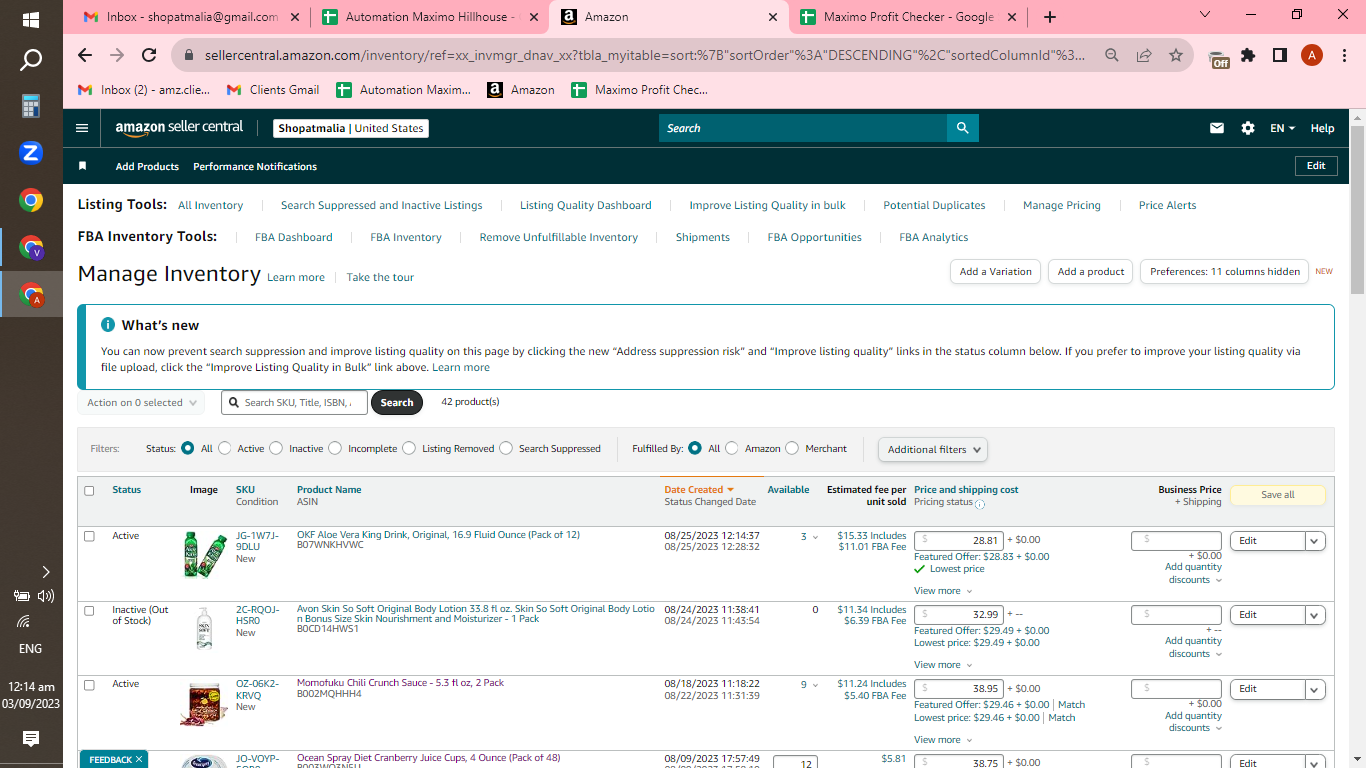The height and width of the screenshot is (768, 1366).
Task: Open Preferences: 11 columns hidden
Action: point(1224,272)
